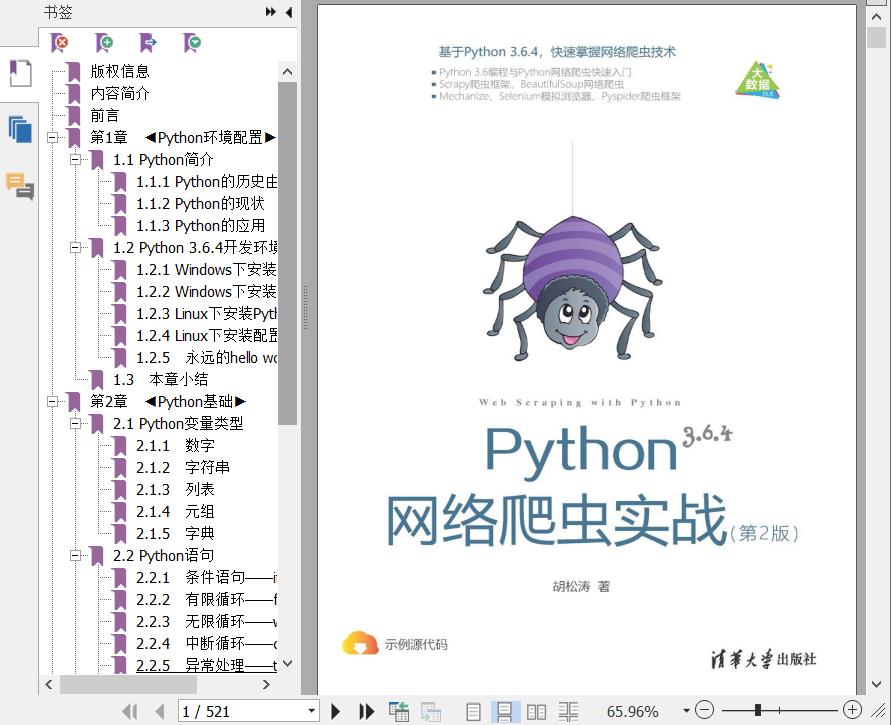Click the delete bookmark icon
This screenshot has width=893, height=725.
coord(59,43)
